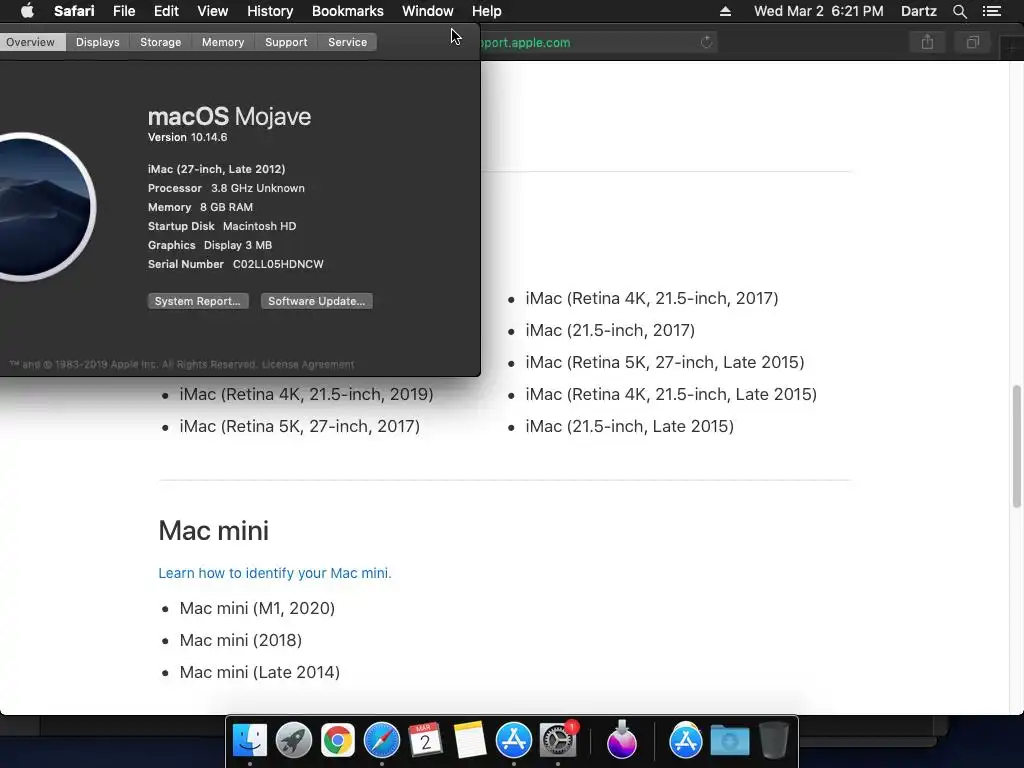Image resolution: width=1024 pixels, height=768 pixels.
Task: Click the System Report button
Action: pyautogui.click(x=198, y=301)
